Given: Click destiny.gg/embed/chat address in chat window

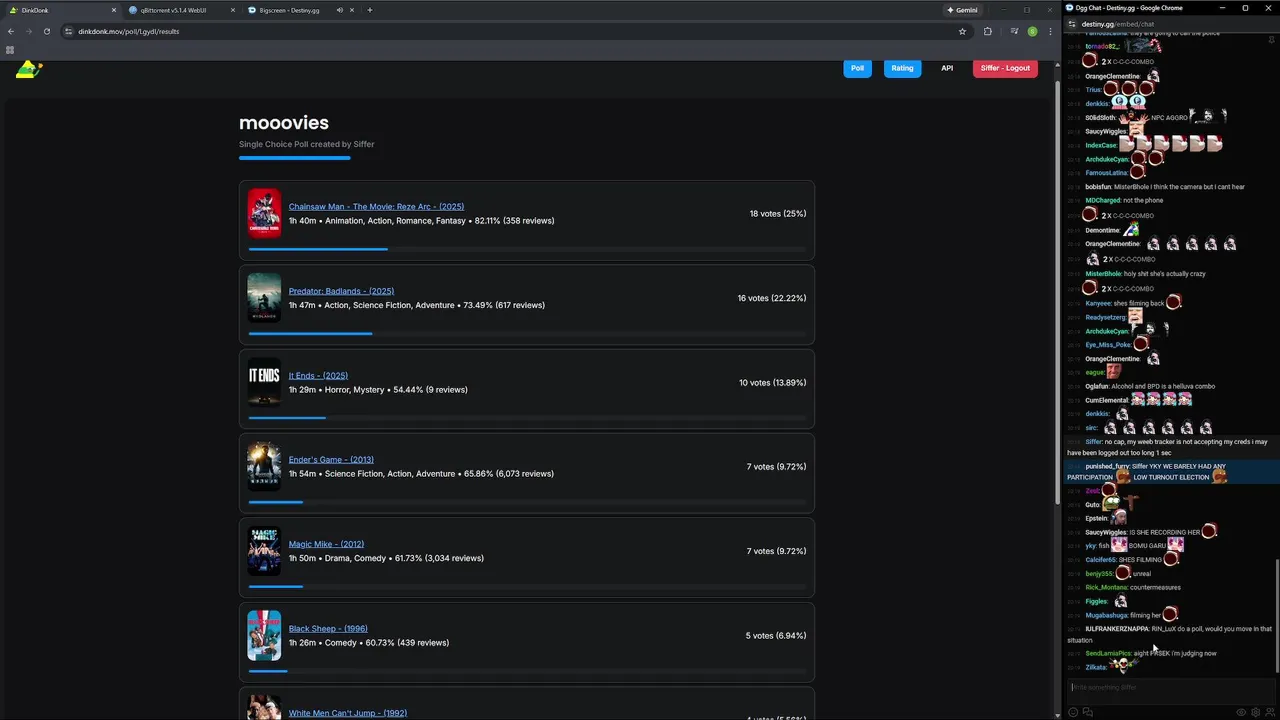Looking at the screenshot, I should [1117, 24].
